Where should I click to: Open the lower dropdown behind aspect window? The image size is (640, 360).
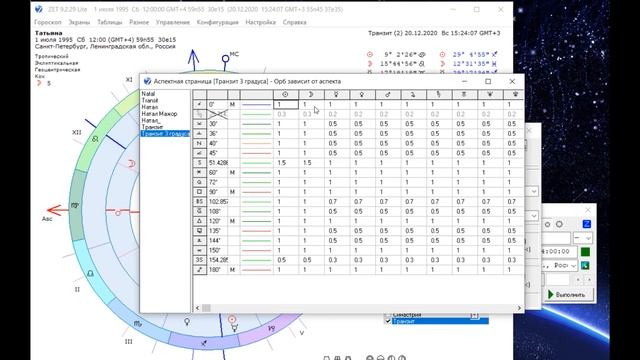coord(534,216)
